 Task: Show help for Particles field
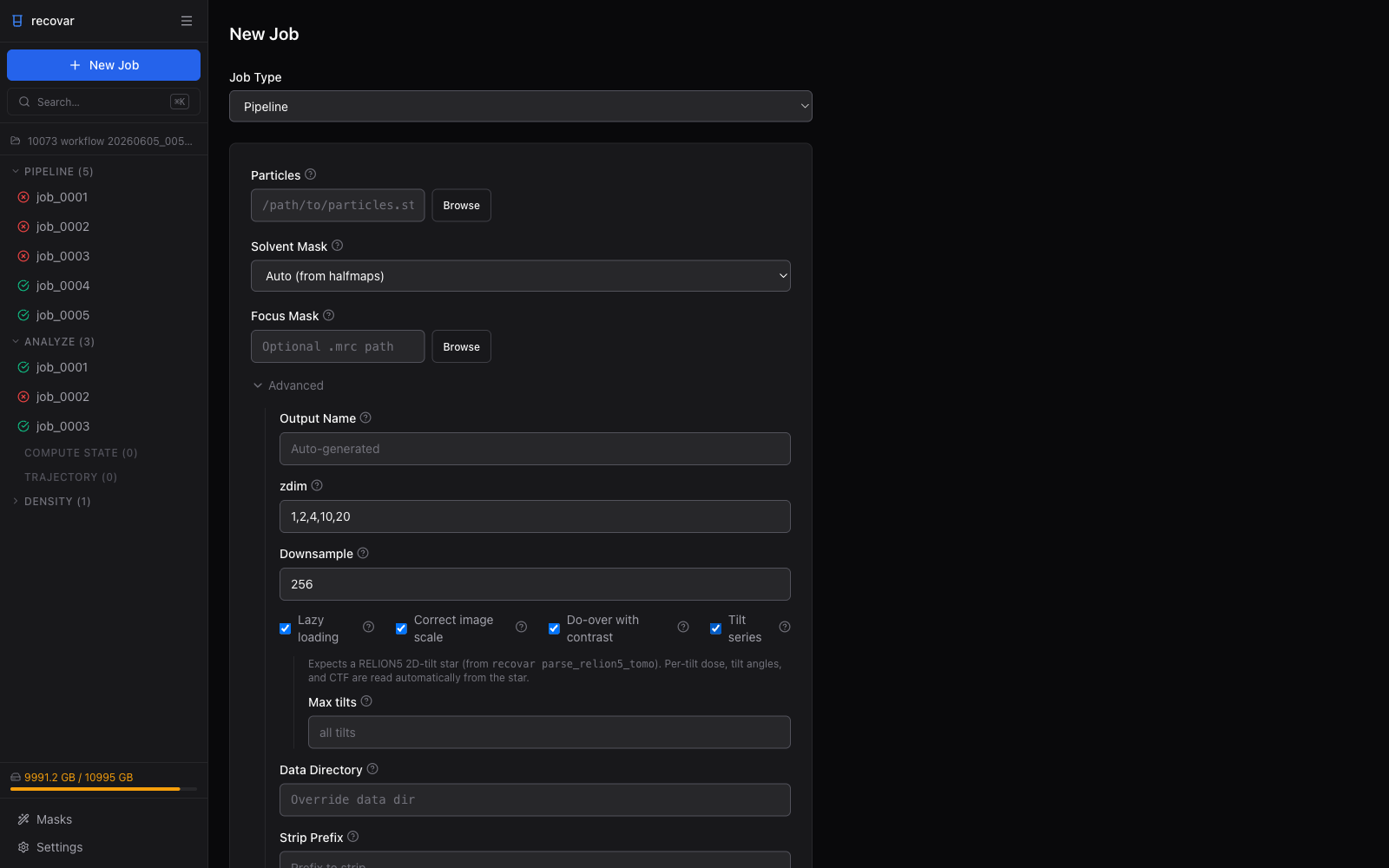coord(311,174)
